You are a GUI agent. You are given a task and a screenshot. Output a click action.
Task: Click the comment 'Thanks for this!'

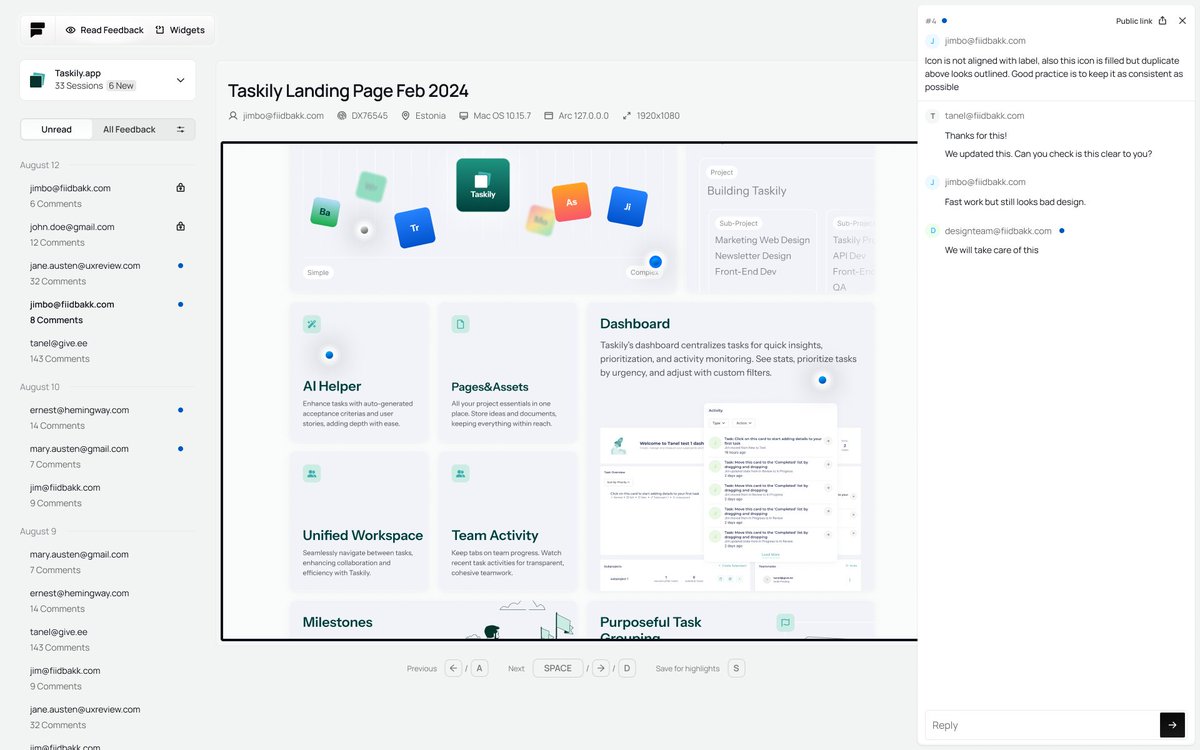pyautogui.click(x=976, y=135)
